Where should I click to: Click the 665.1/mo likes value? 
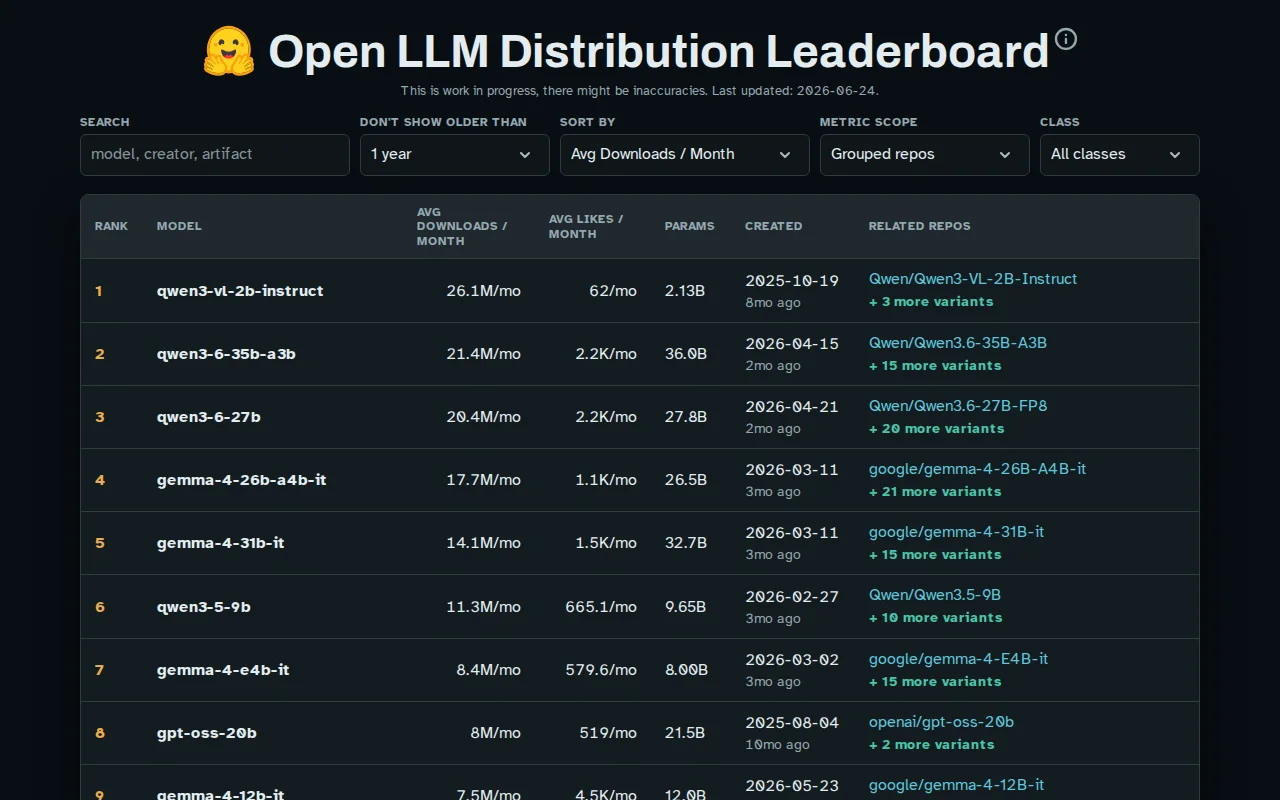[x=601, y=607]
